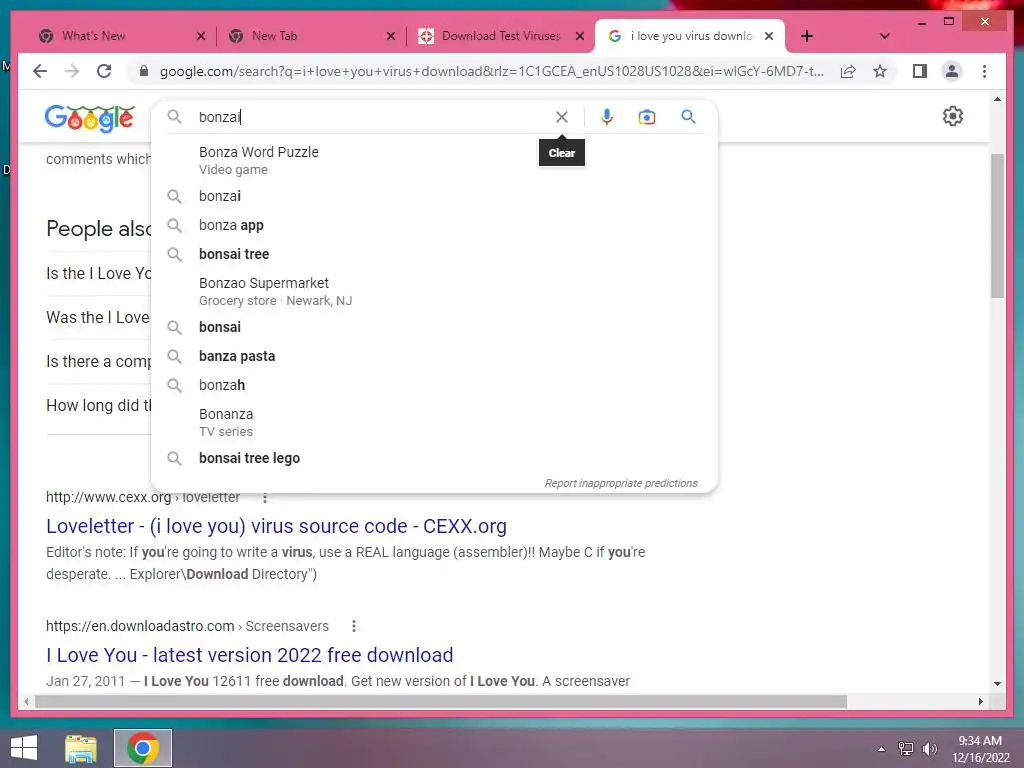The image size is (1024, 768).
Task: Open the network tray icon
Action: pyautogui.click(x=906, y=749)
